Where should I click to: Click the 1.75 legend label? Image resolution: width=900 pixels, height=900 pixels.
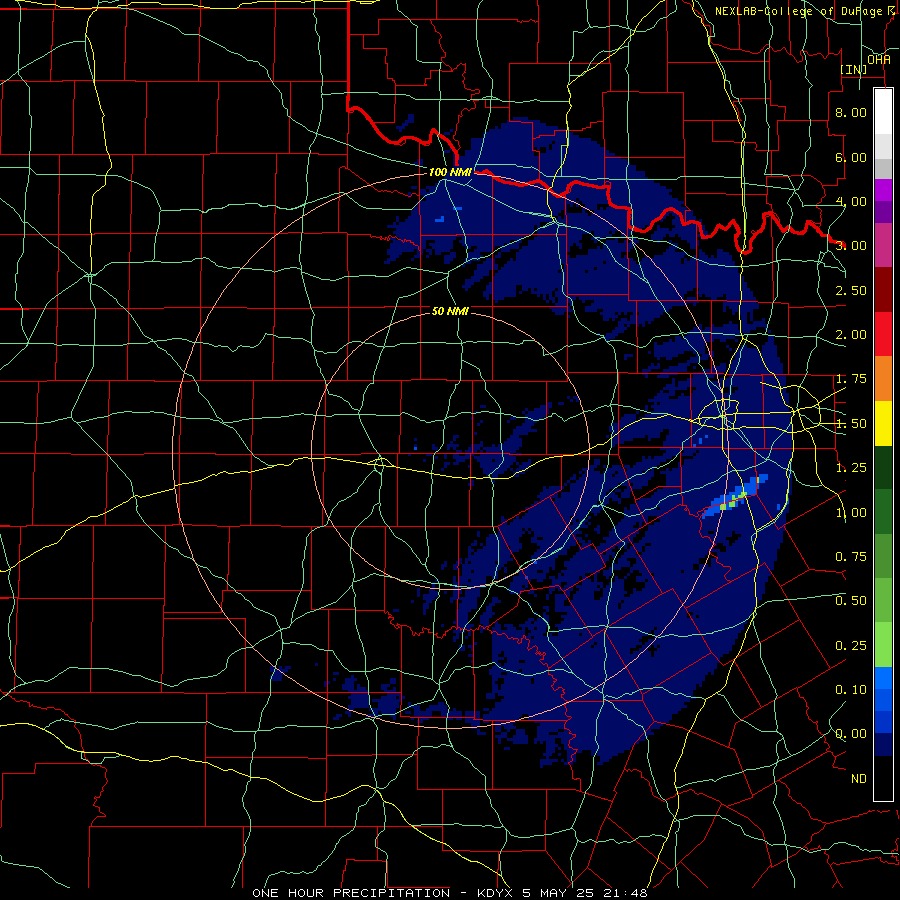pos(851,379)
